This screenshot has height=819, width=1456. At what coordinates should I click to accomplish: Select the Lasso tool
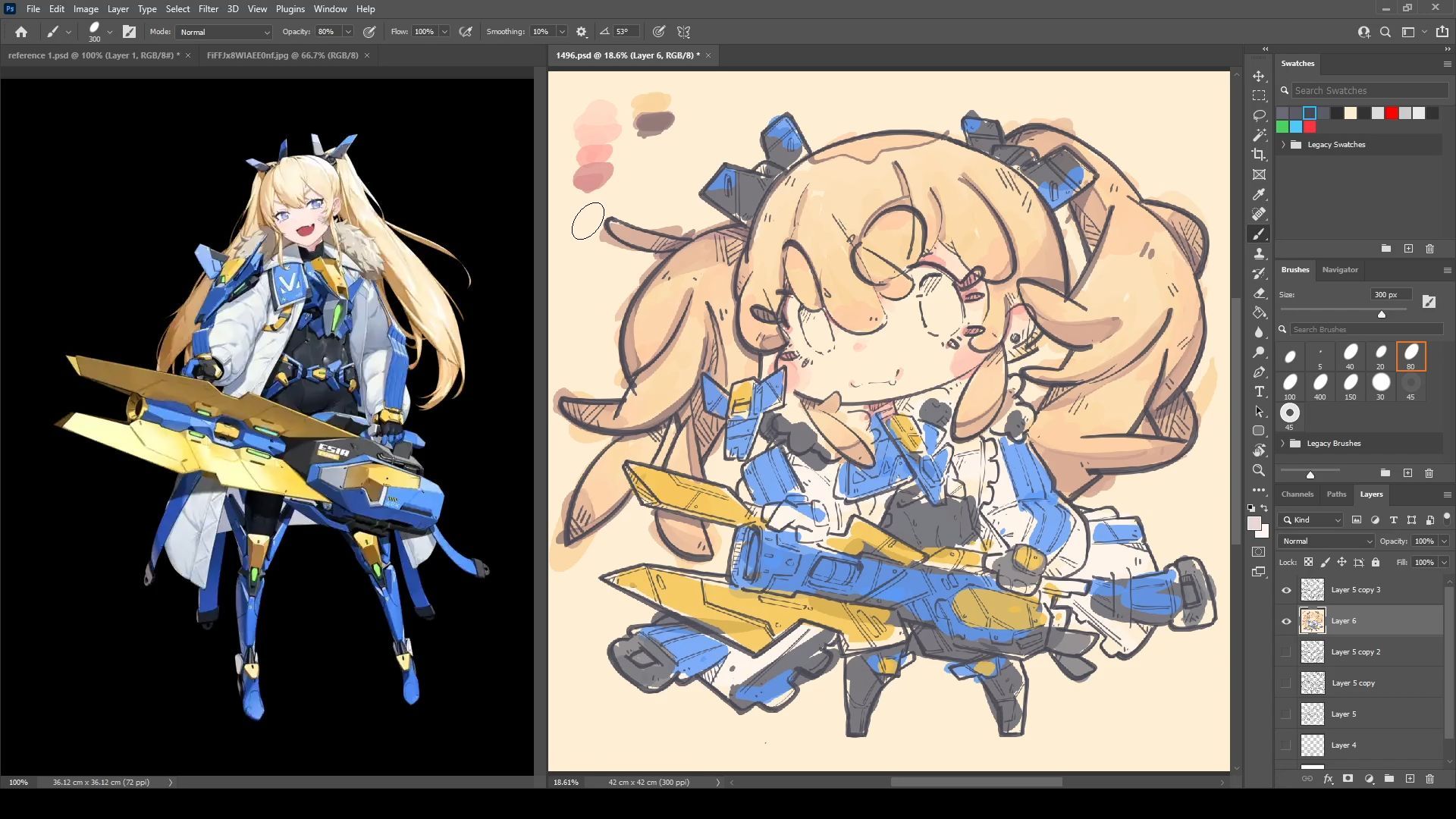coord(1259,116)
